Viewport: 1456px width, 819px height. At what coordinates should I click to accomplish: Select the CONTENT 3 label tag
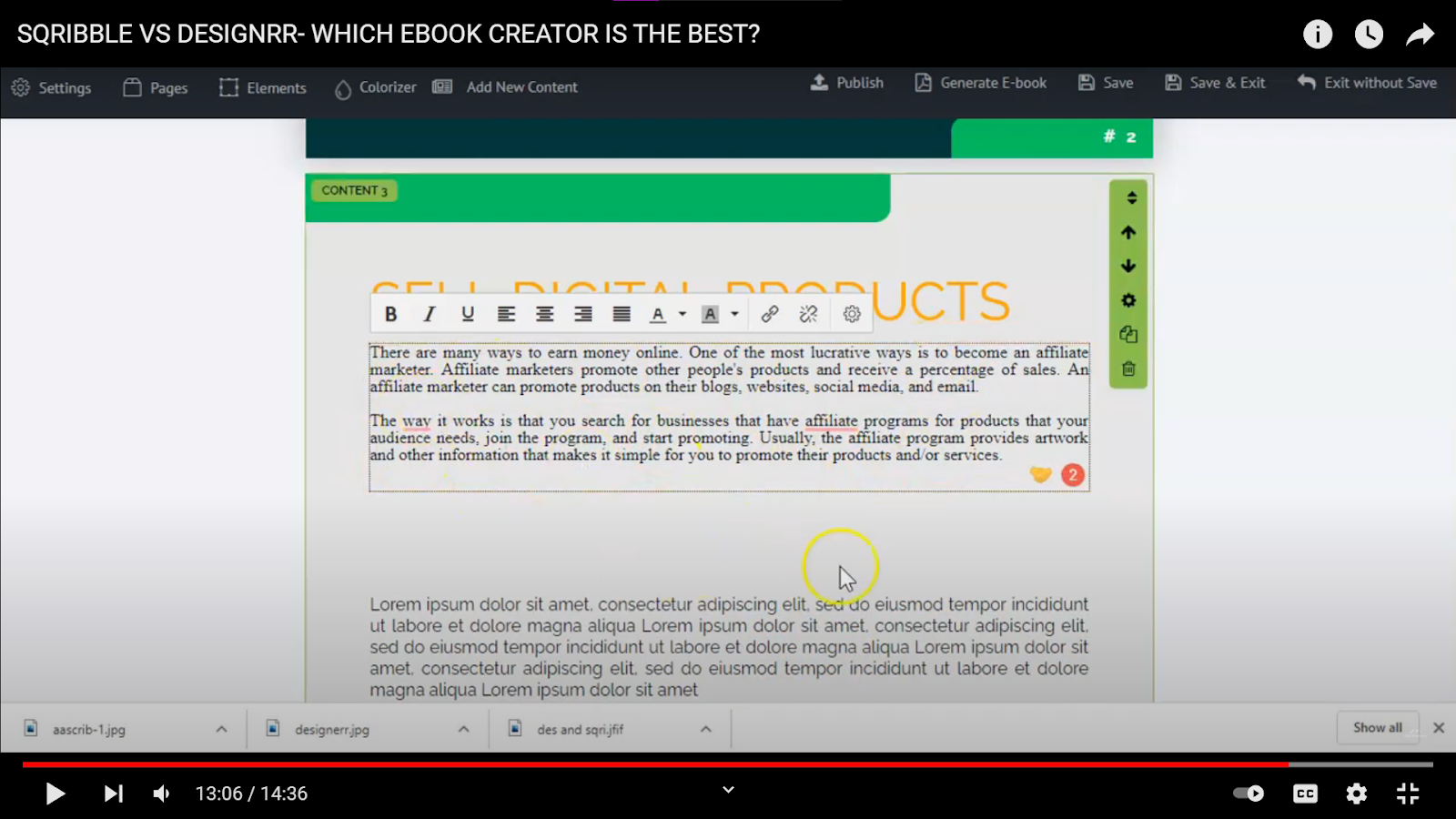(354, 190)
